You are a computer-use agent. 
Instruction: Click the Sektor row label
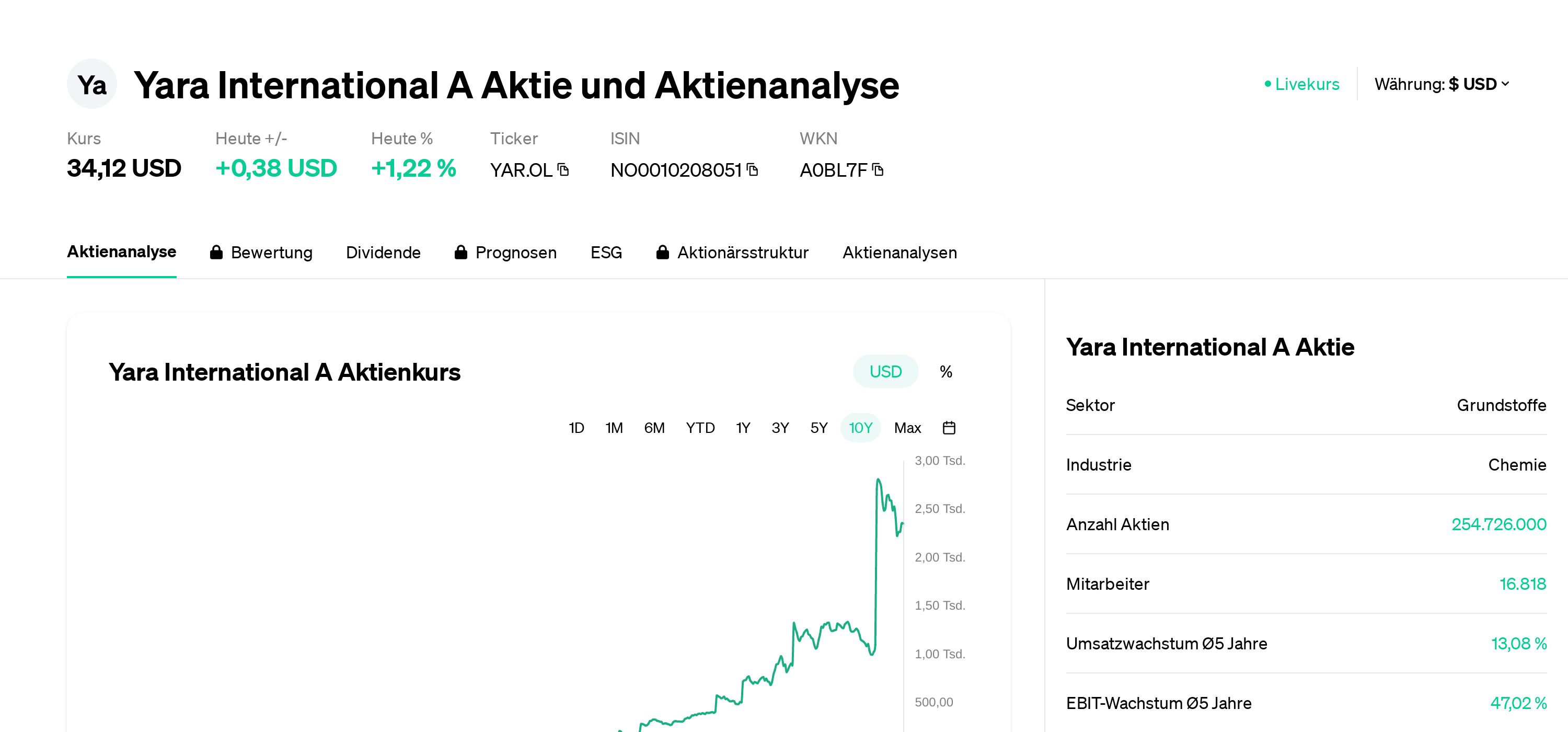[x=1090, y=405]
